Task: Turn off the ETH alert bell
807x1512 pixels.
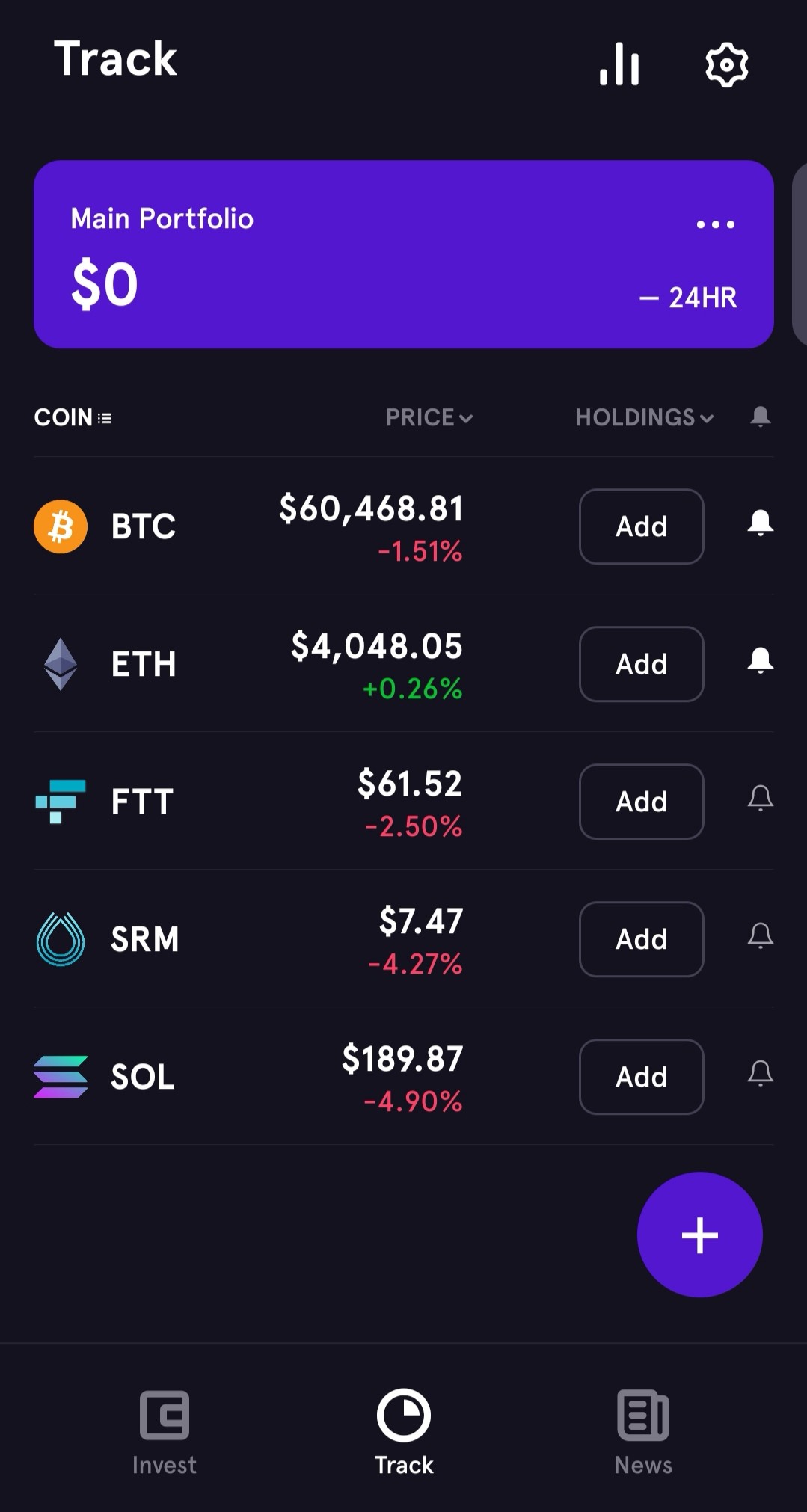Action: pos(761,660)
